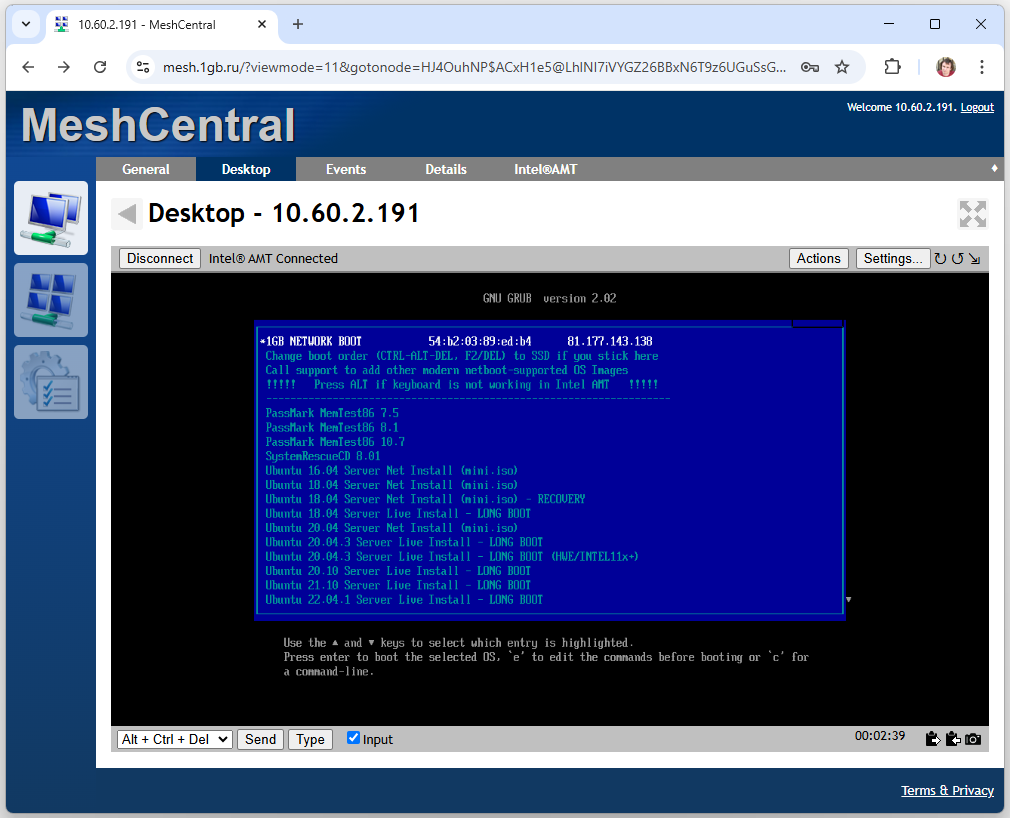Click the clipboard right-arrow icon
Viewport: 1010px width, 818px height.
933,740
